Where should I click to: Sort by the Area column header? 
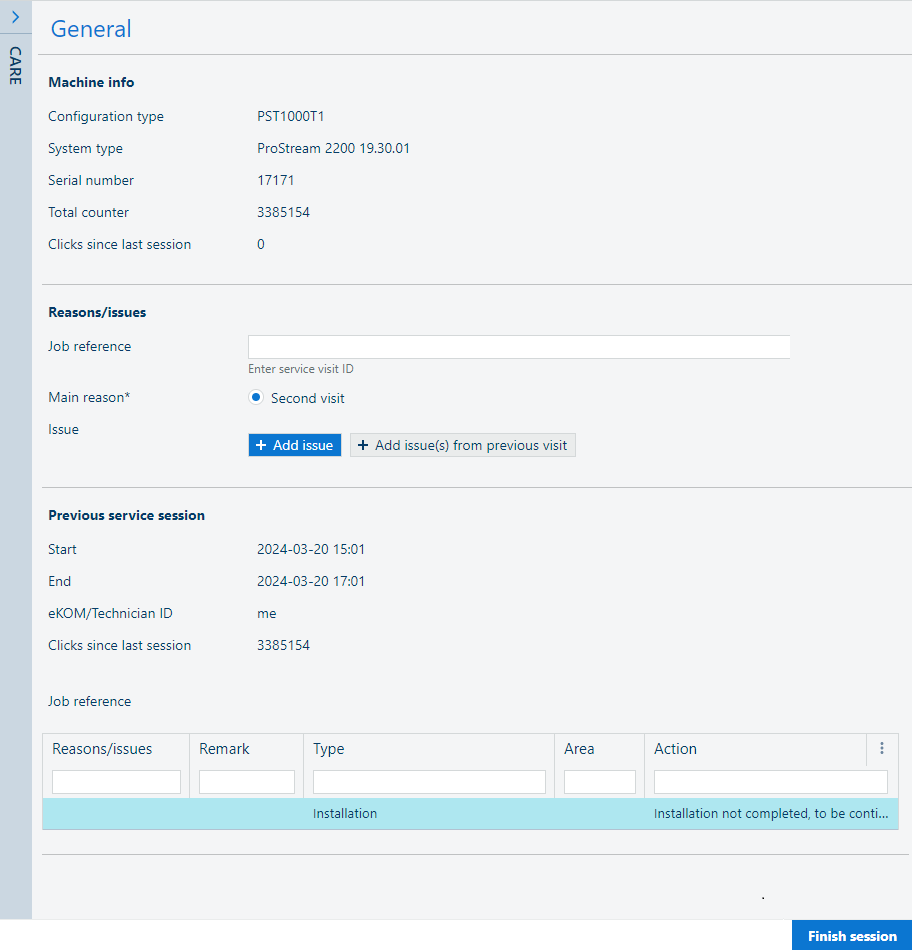pos(579,749)
